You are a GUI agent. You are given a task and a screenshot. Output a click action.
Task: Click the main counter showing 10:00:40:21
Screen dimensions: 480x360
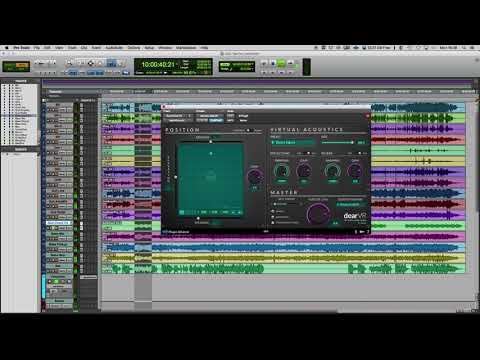(x=158, y=64)
